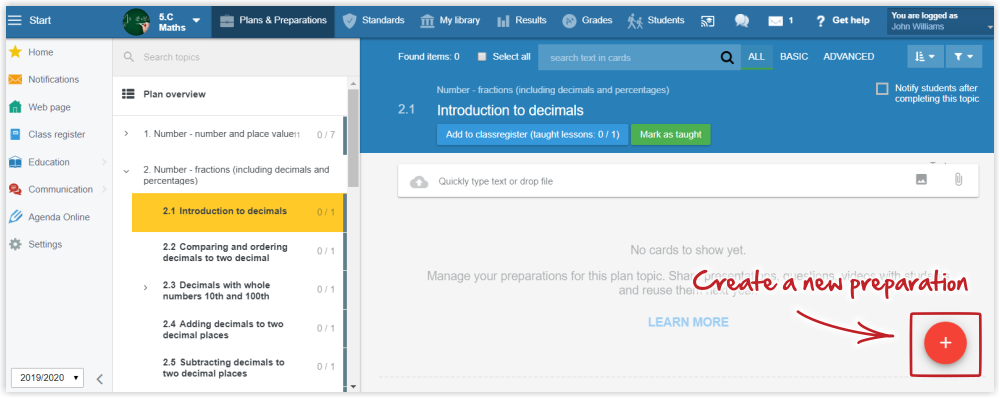Switch card filter to ADVANCED
The image size is (1000, 398).
pyautogui.click(x=848, y=57)
